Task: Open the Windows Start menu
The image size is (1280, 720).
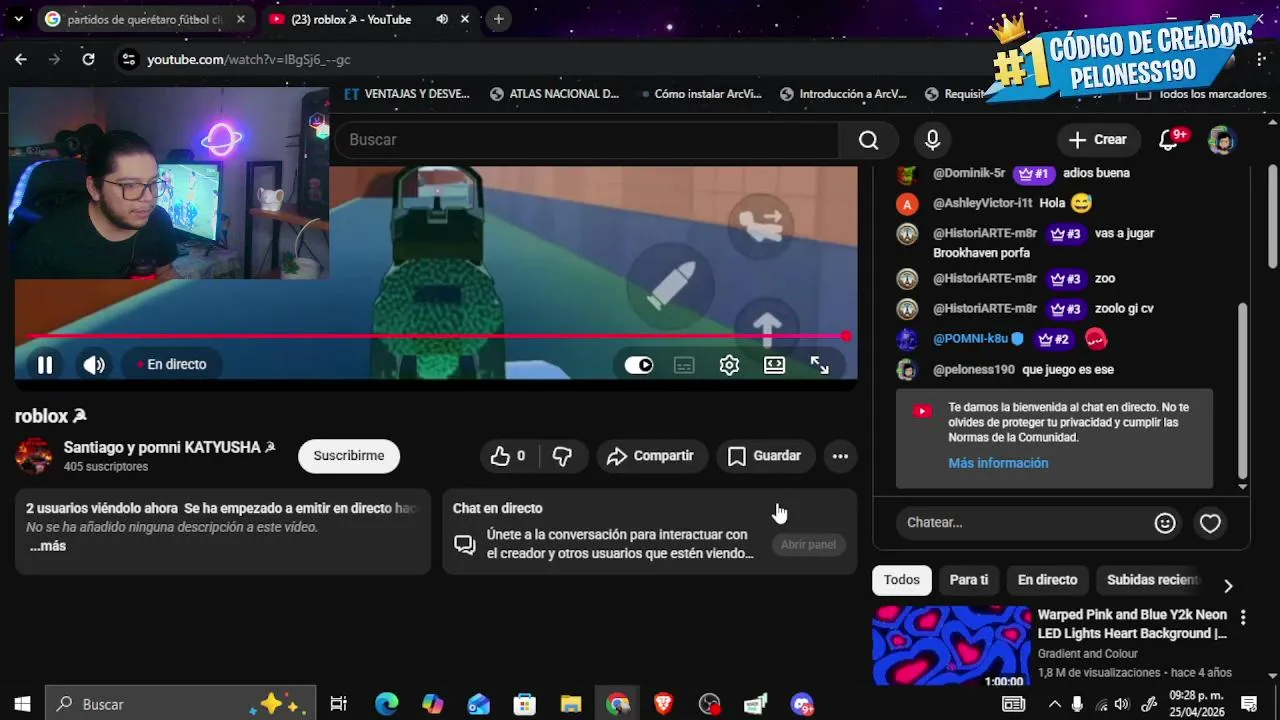Action: click(x=22, y=704)
